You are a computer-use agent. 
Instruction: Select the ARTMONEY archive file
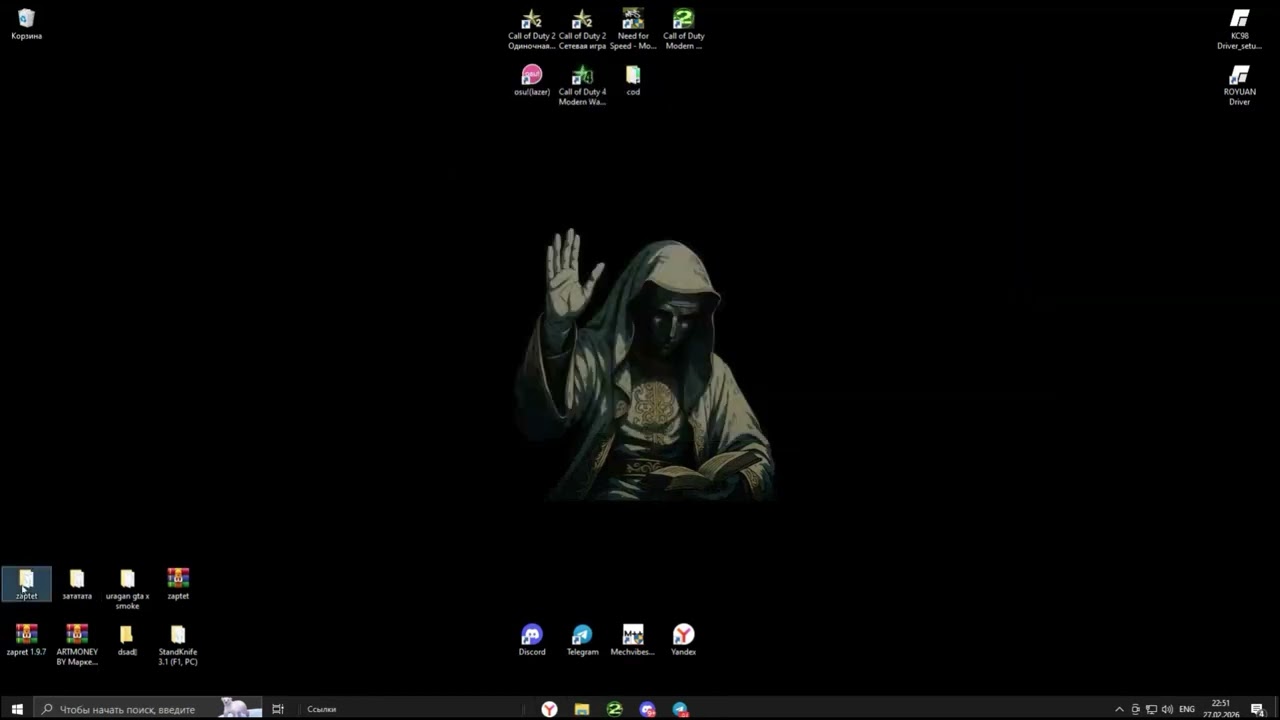[x=77, y=645]
